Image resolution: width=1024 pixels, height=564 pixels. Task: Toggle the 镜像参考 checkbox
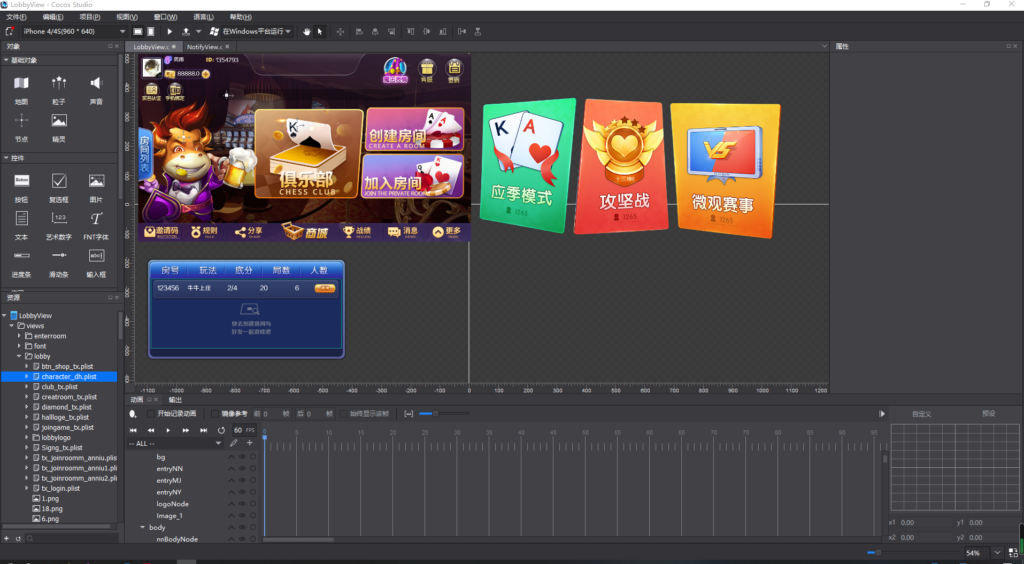(x=215, y=413)
